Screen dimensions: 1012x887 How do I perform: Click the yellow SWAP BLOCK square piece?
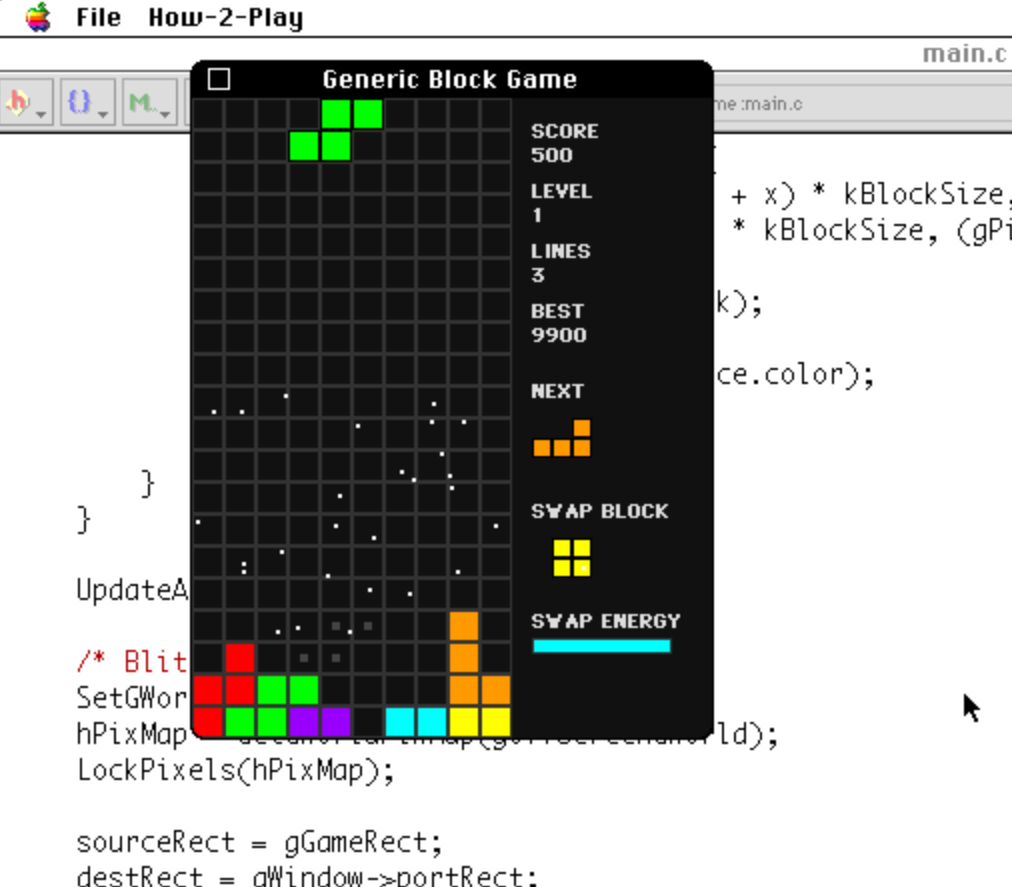572,558
